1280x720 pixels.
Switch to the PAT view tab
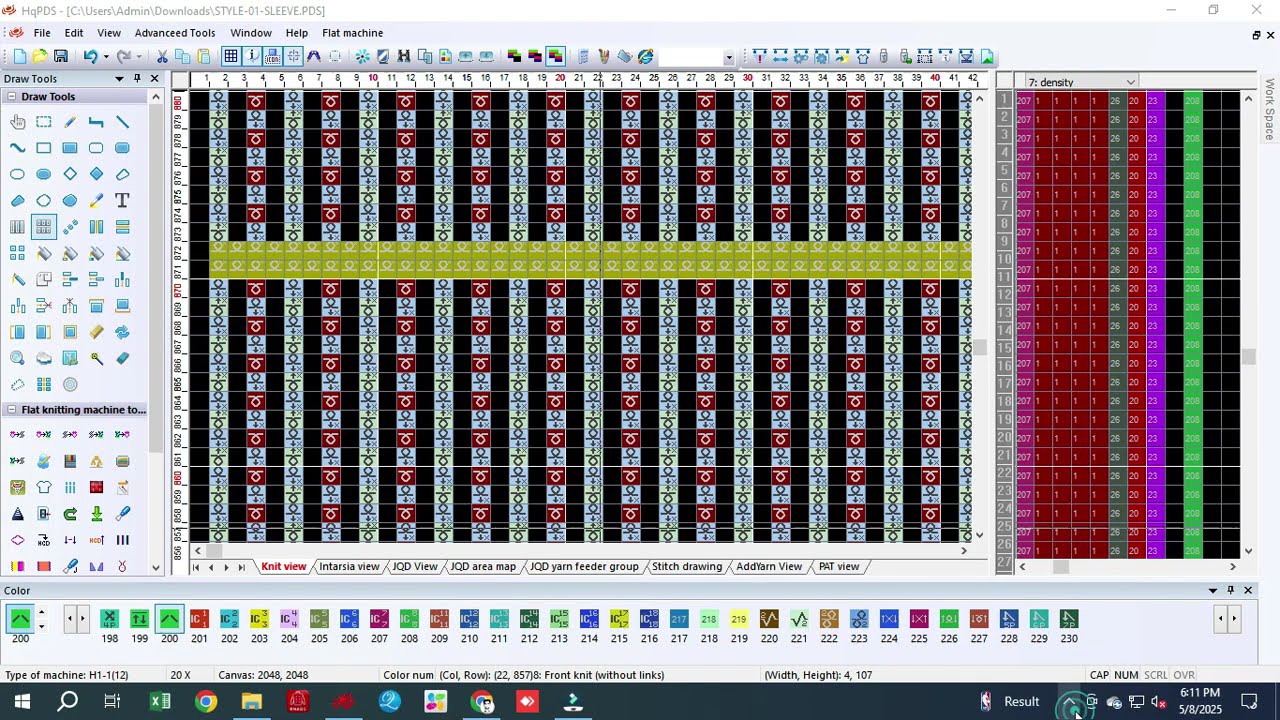click(839, 566)
